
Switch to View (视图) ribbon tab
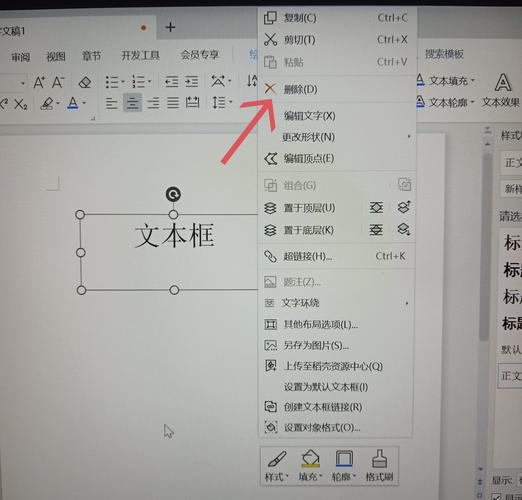(56, 56)
